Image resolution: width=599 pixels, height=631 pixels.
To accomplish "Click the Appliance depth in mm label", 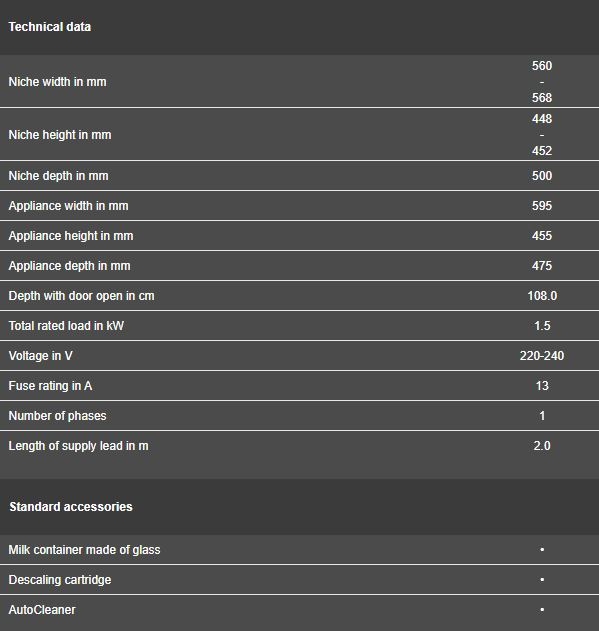I will coord(70,266).
